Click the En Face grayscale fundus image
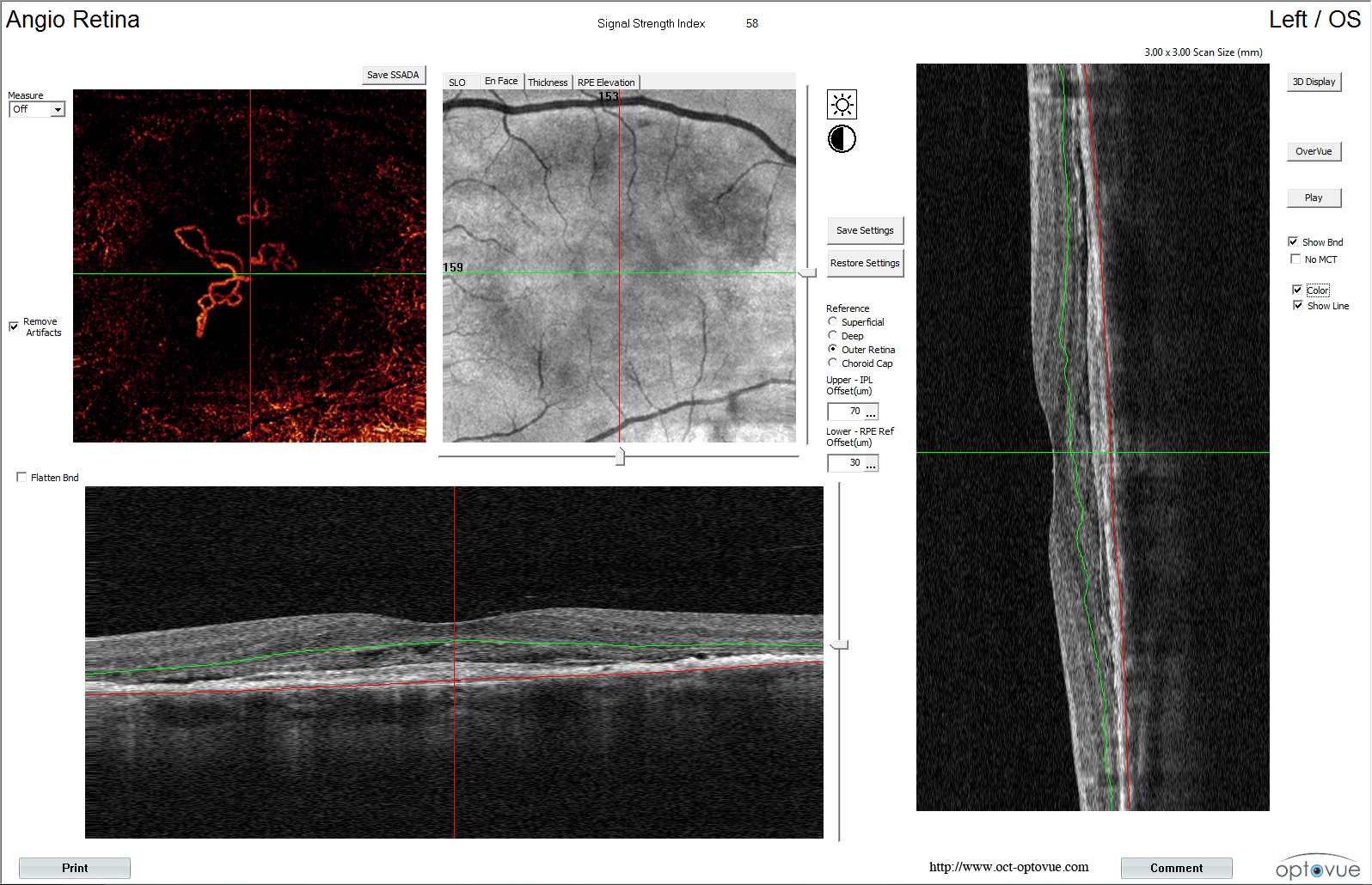The image size is (1372, 885). click(x=619, y=265)
